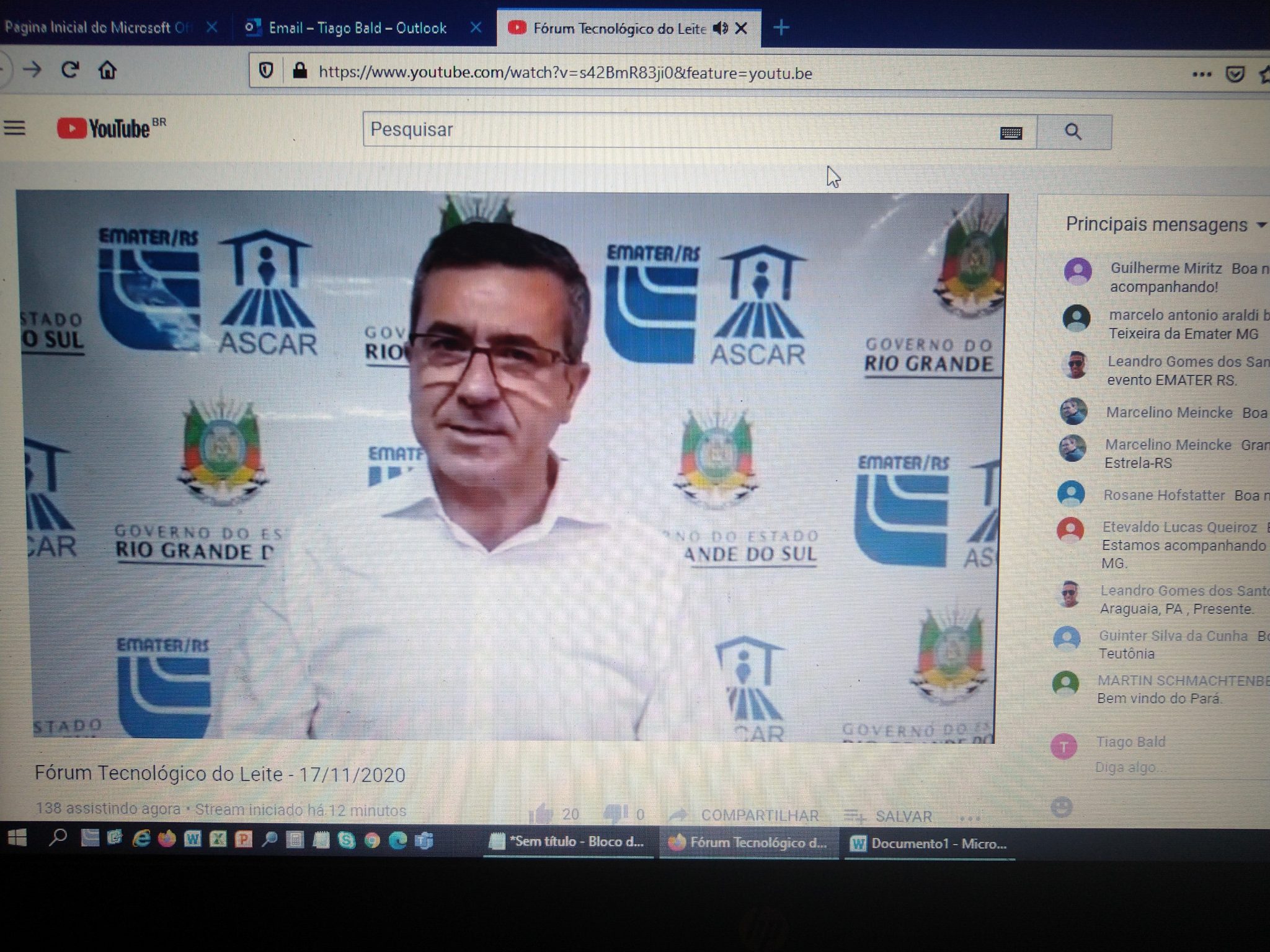Open Documento1 Word from the taskbar

point(928,844)
